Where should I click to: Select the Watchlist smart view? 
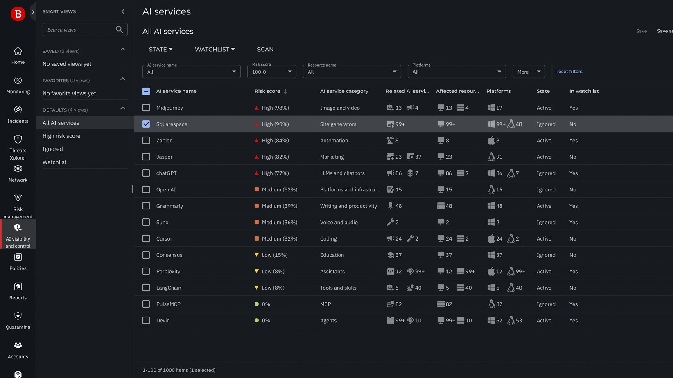(x=54, y=162)
